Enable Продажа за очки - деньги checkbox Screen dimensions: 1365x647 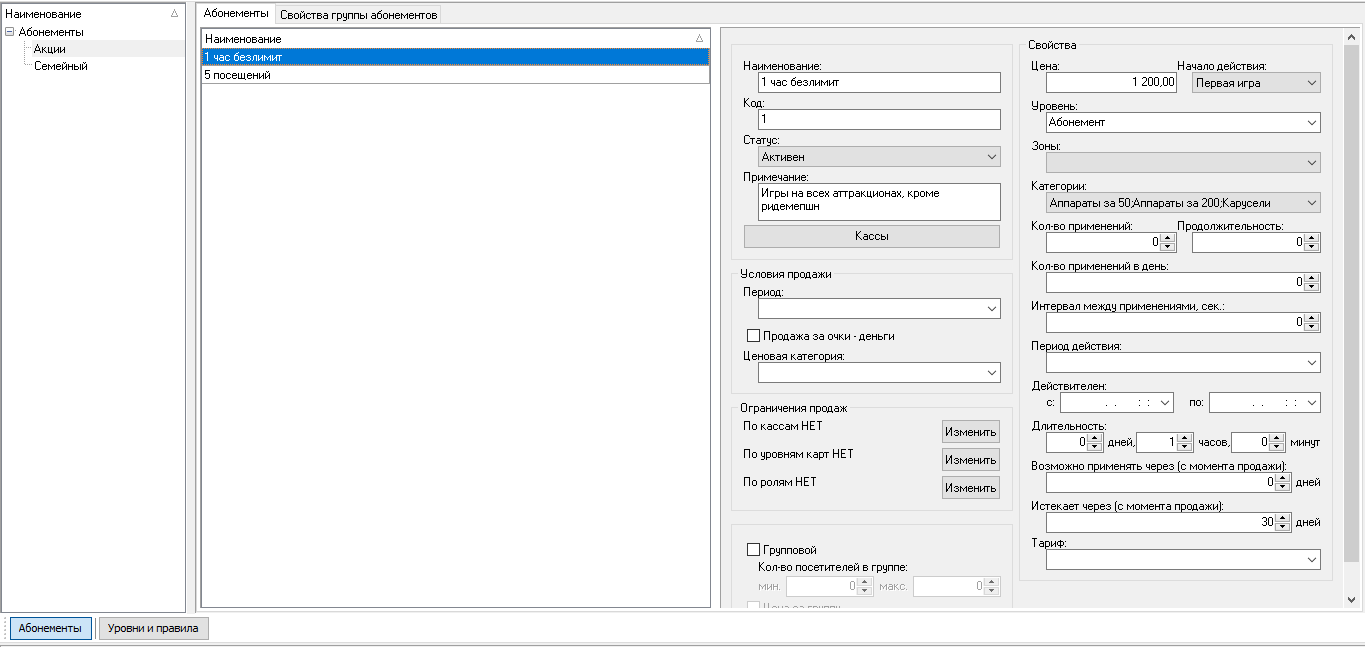[754, 336]
